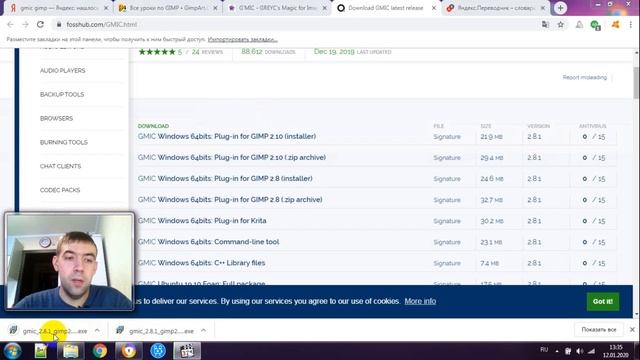Reload the fosshub page
Viewport: 640px width, 360px height.
[40, 24]
